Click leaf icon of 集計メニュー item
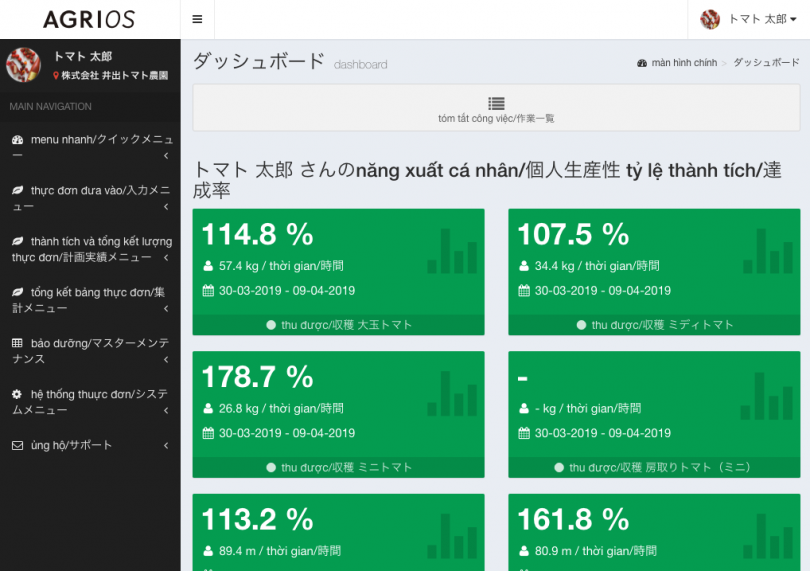This screenshot has width=810, height=571. (18, 292)
